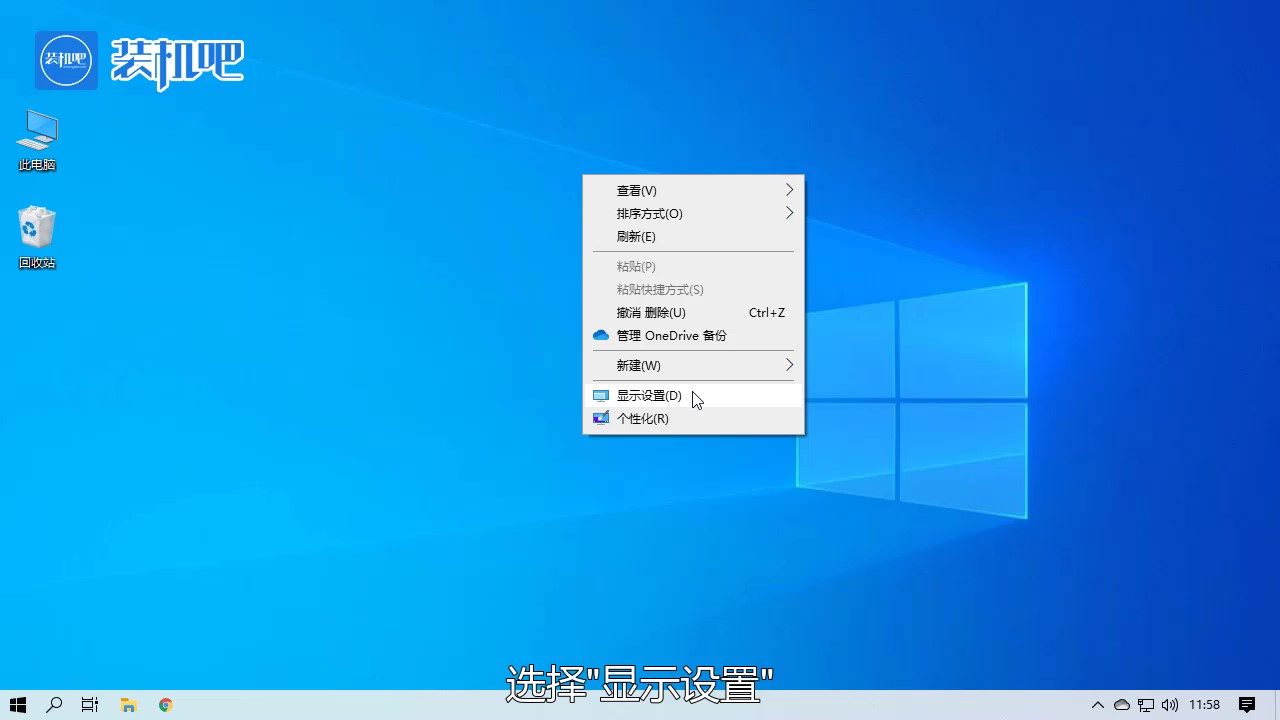Open Task View on the taskbar

89,705
